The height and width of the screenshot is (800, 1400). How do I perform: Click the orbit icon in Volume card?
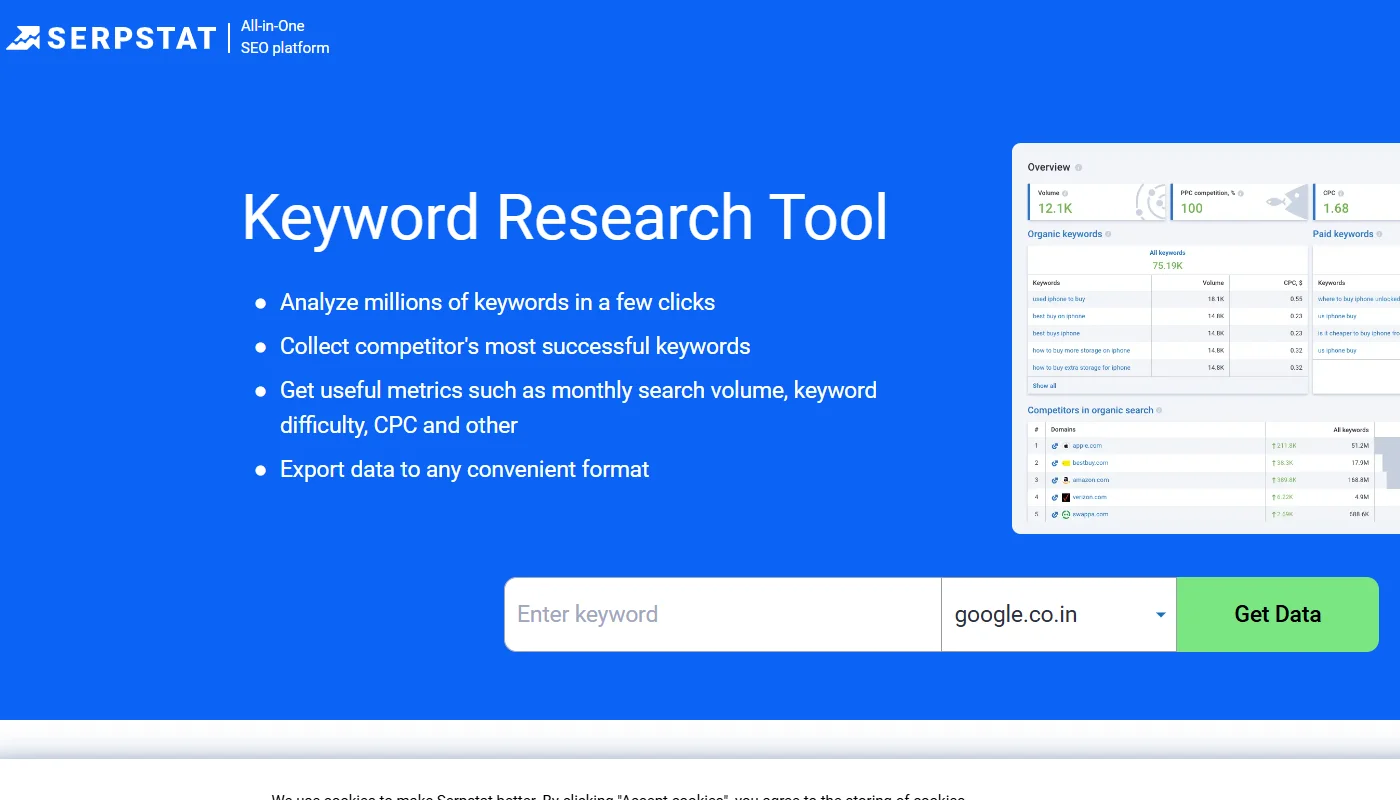click(1152, 201)
